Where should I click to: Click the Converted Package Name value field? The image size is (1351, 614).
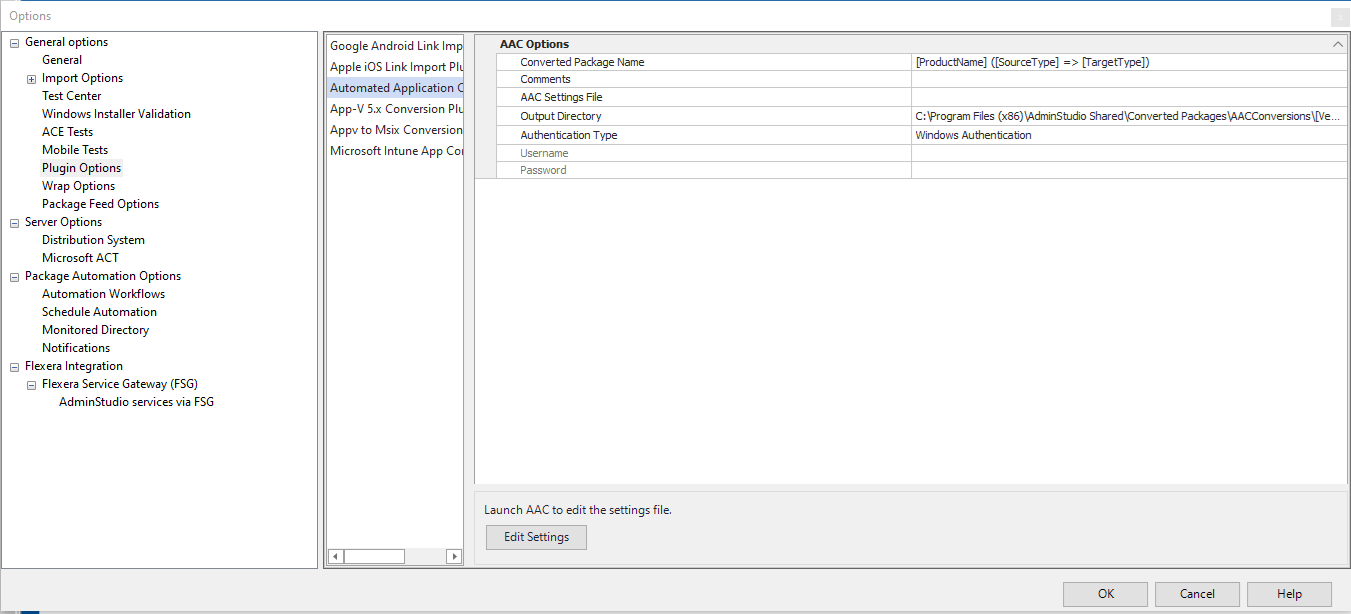(x=1128, y=62)
